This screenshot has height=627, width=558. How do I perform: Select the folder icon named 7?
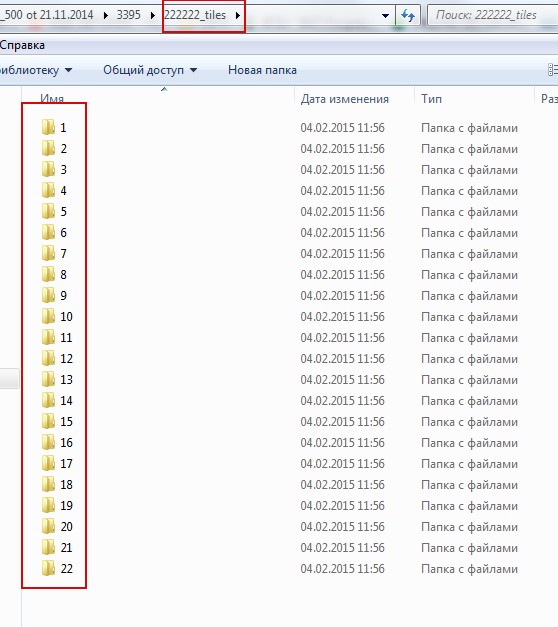coord(48,253)
